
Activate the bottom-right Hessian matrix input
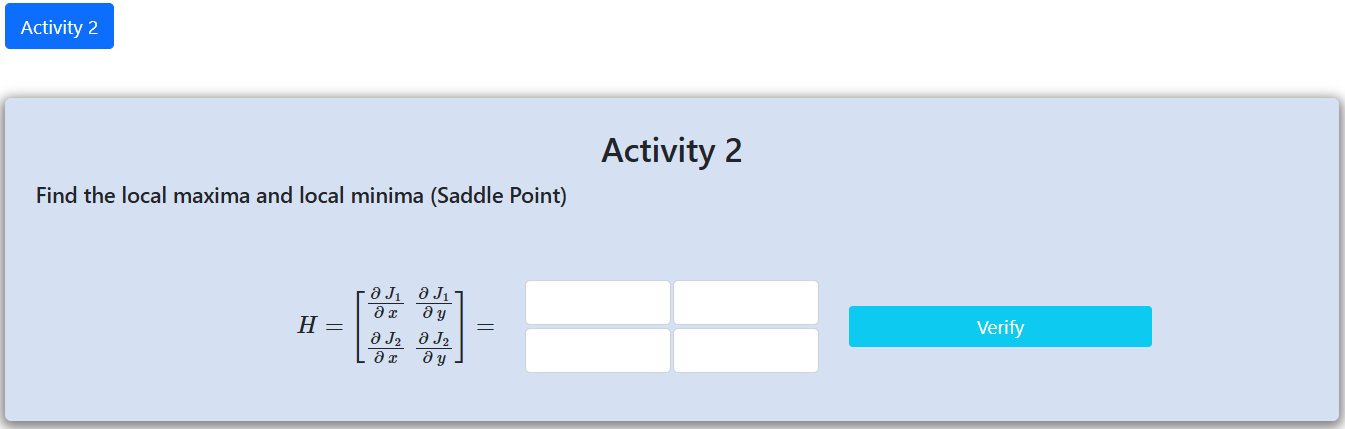pyautogui.click(x=745, y=350)
